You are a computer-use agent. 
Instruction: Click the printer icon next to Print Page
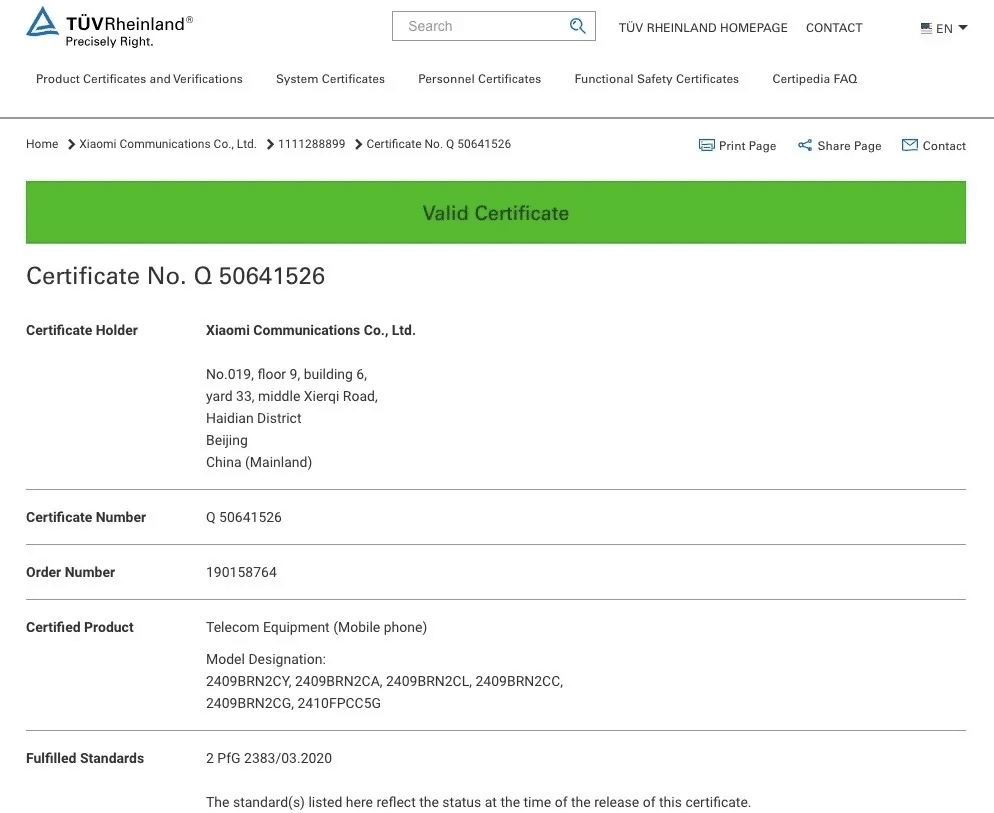tap(706, 145)
